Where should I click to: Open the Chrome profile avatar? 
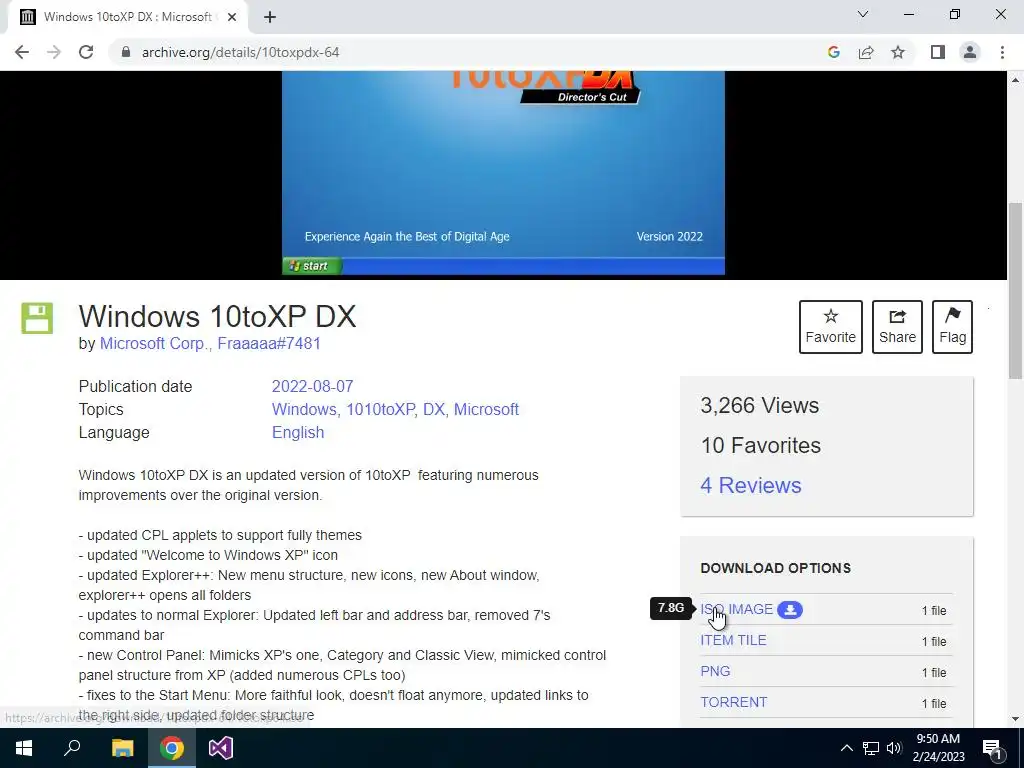pos(970,52)
